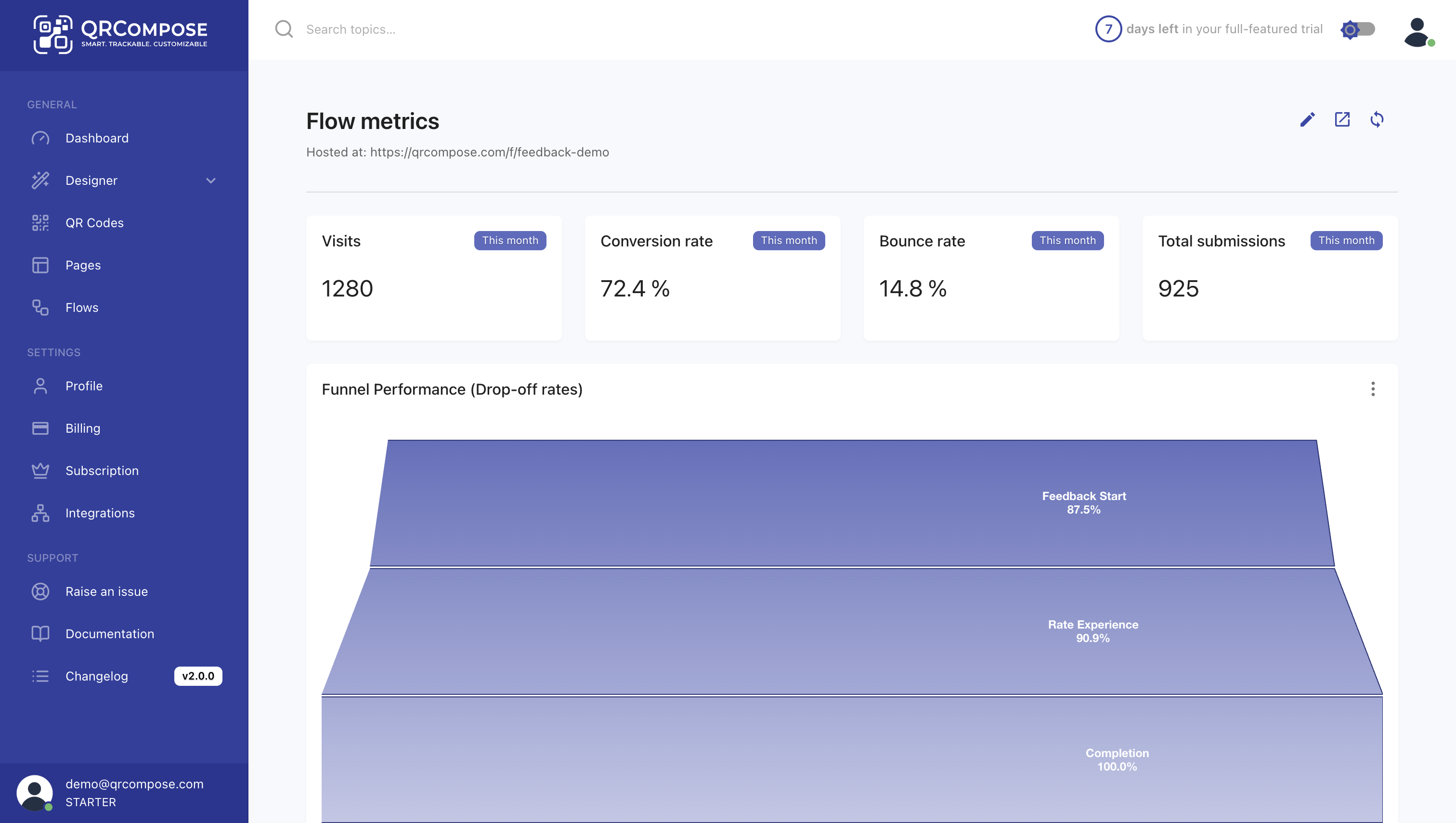Viewport: 1456px width, 823px height.
Task: Click the edit pencil for Flow metrics
Action: (1308, 120)
